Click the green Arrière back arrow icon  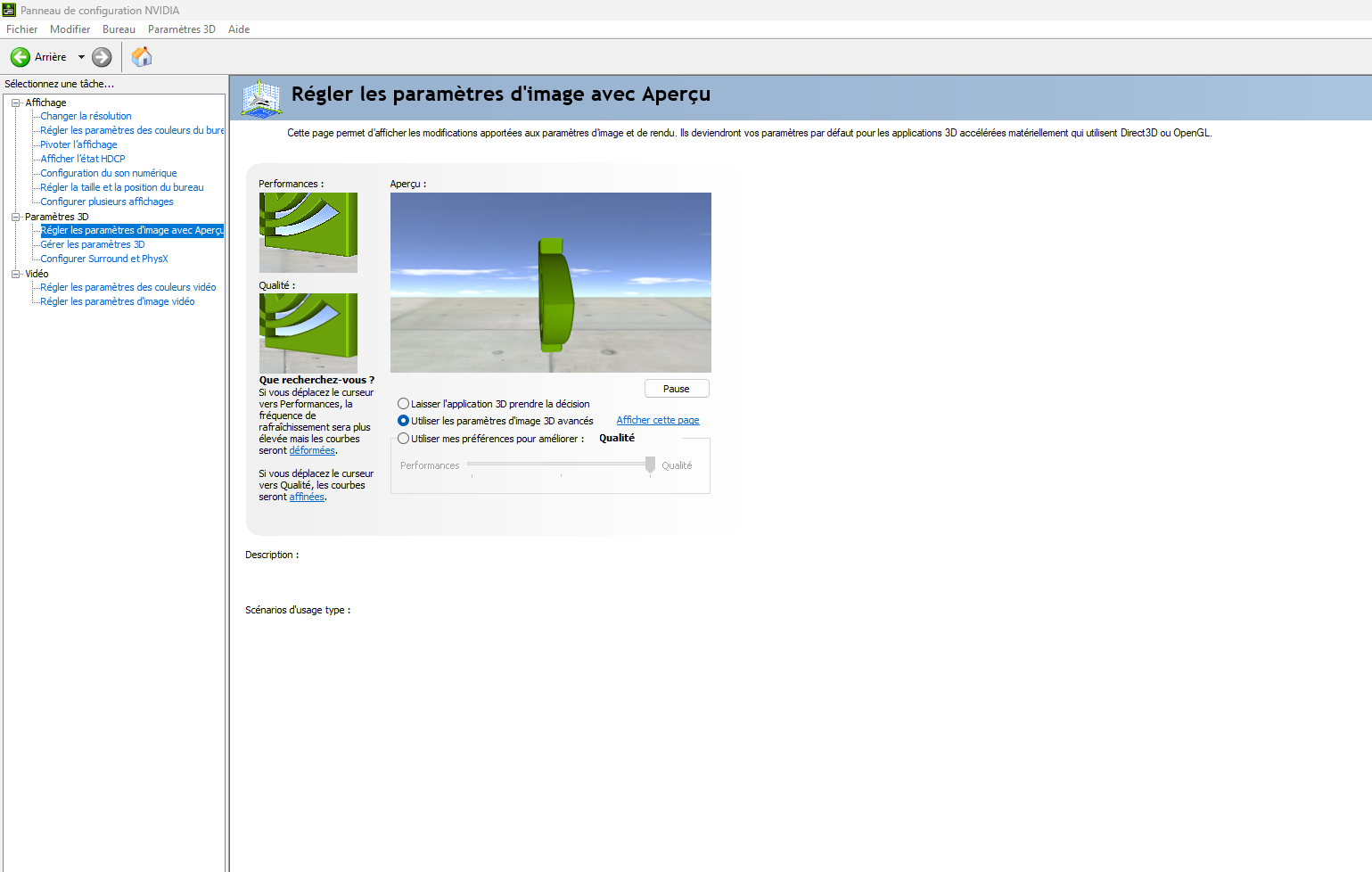click(20, 57)
